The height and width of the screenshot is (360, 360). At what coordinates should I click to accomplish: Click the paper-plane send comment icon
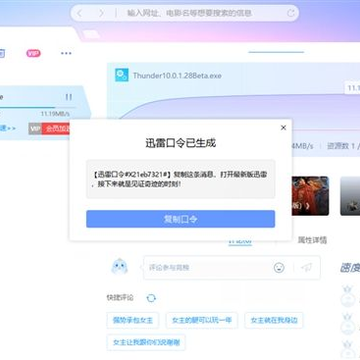click(x=306, y=267)
